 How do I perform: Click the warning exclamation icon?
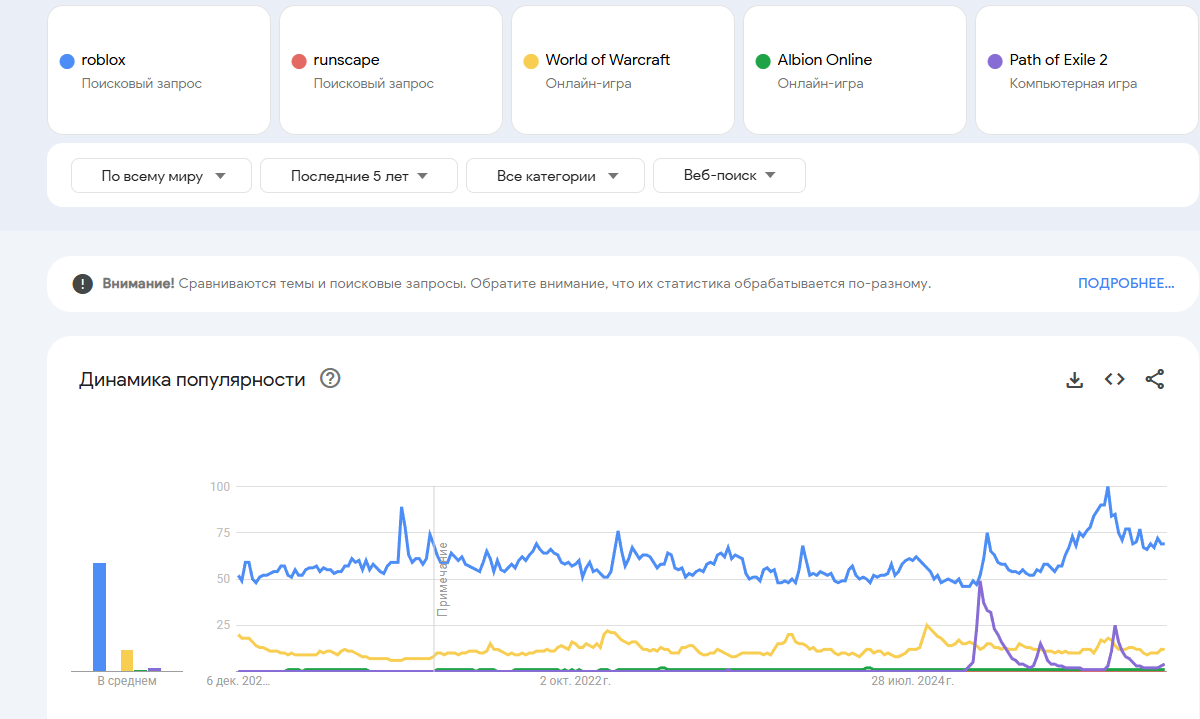[x=83, y=284]
